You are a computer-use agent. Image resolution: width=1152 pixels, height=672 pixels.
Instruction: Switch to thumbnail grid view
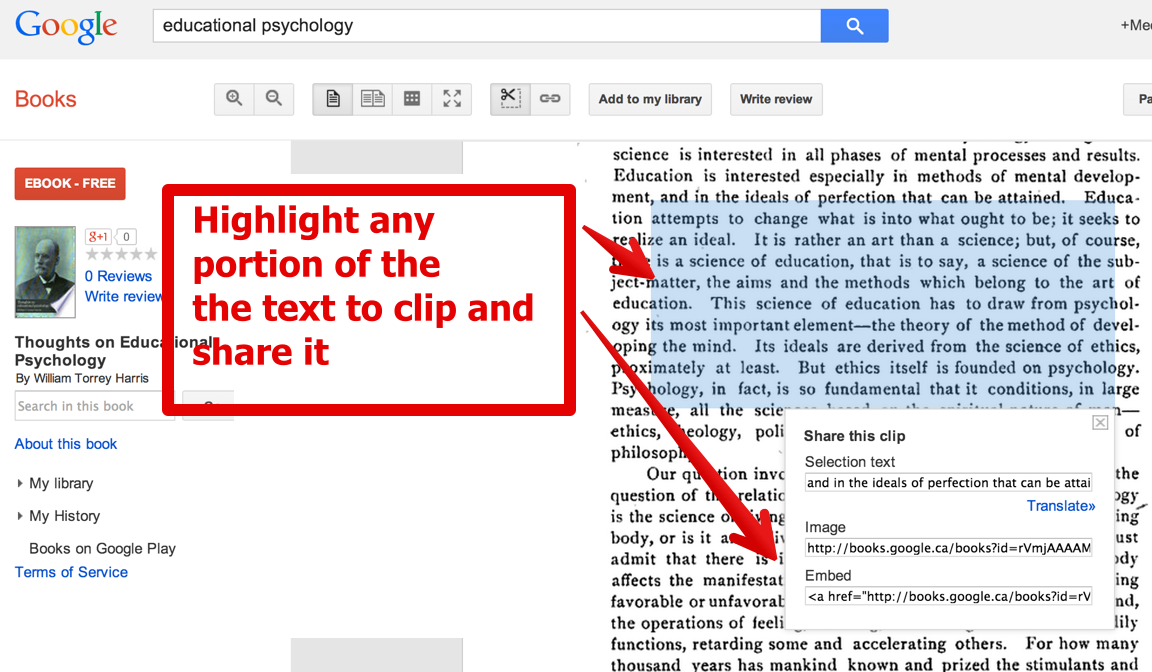click(x=412, y=99)
